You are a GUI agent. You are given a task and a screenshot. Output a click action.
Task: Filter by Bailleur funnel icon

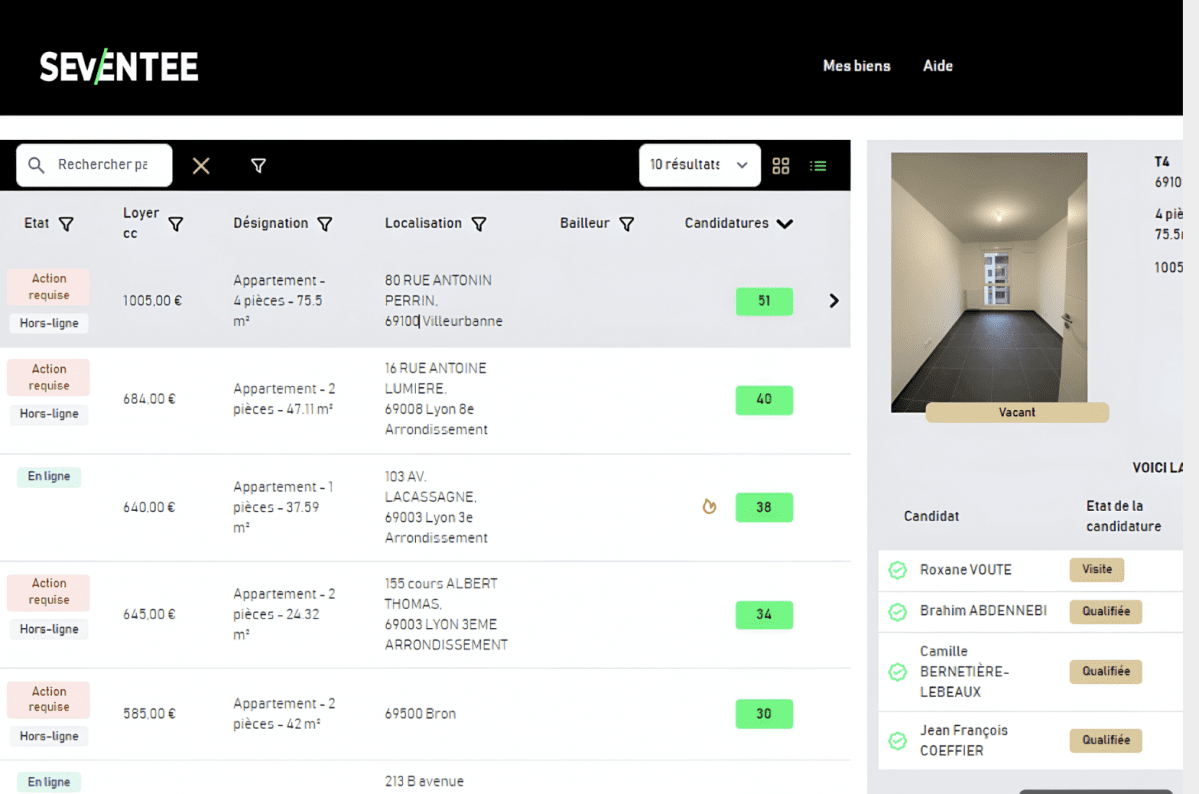click(627, 224)
